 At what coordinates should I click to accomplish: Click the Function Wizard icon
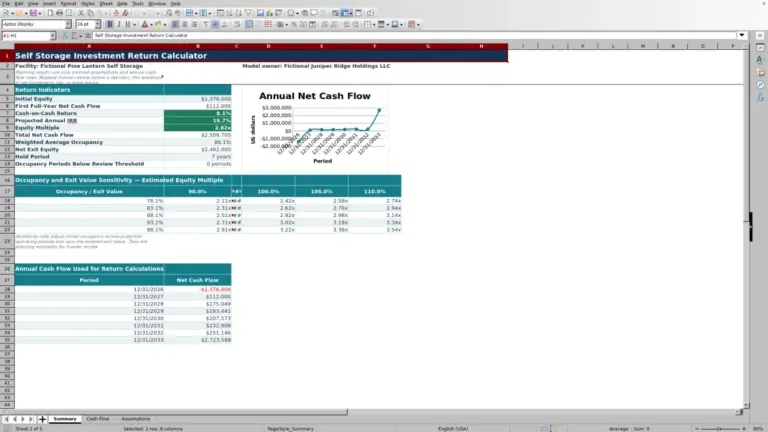click(65, 36)
